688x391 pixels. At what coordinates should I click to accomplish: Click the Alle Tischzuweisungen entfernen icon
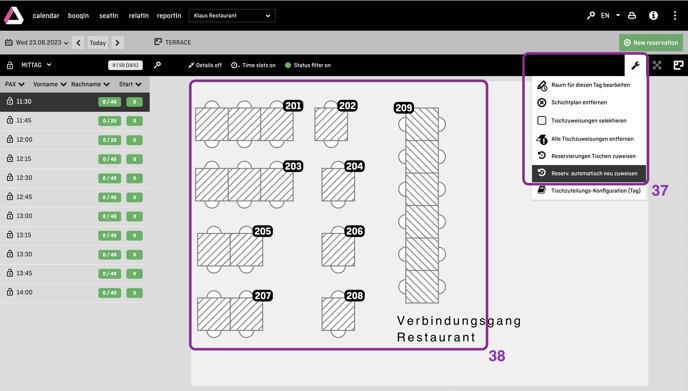[x=542, y=139]
